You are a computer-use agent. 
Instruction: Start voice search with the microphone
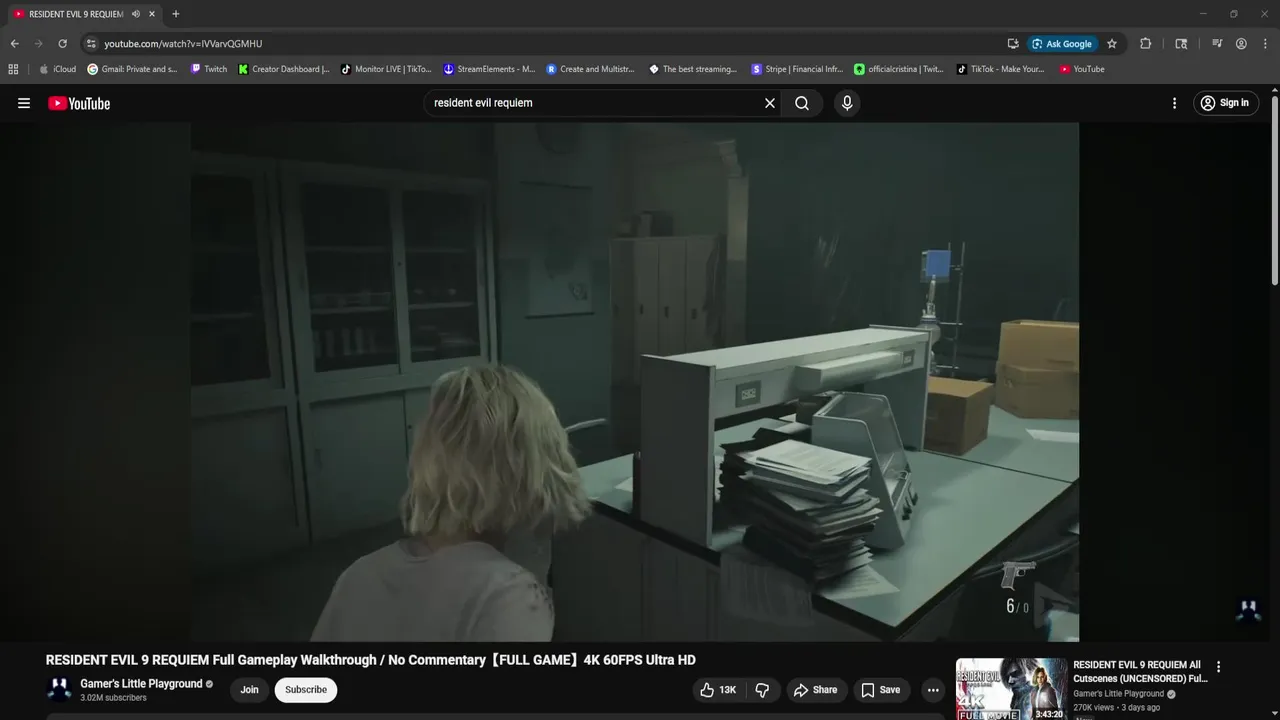(x=847, y=103)
